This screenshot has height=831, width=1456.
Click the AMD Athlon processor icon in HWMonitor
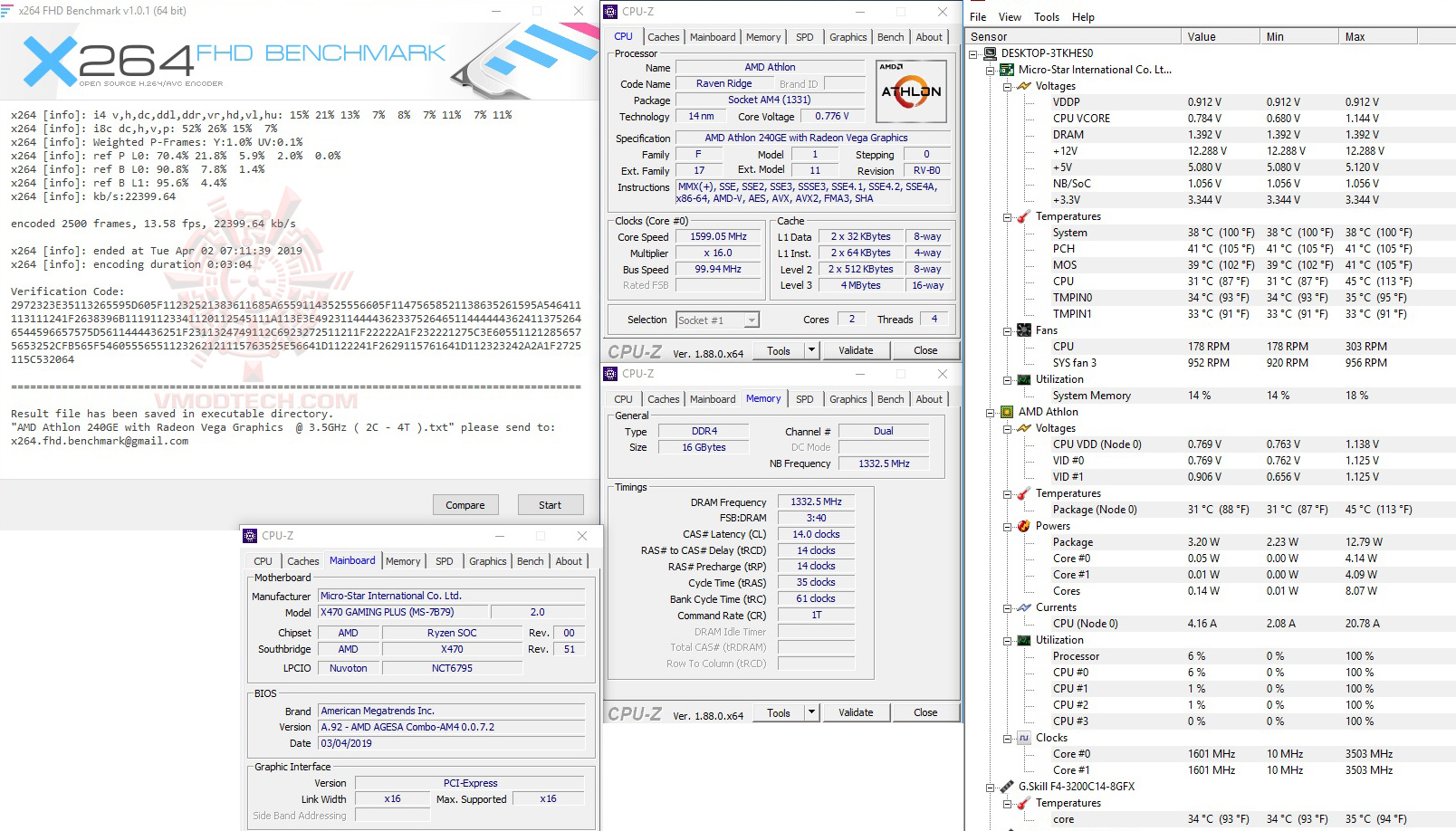pos(1007,412)
